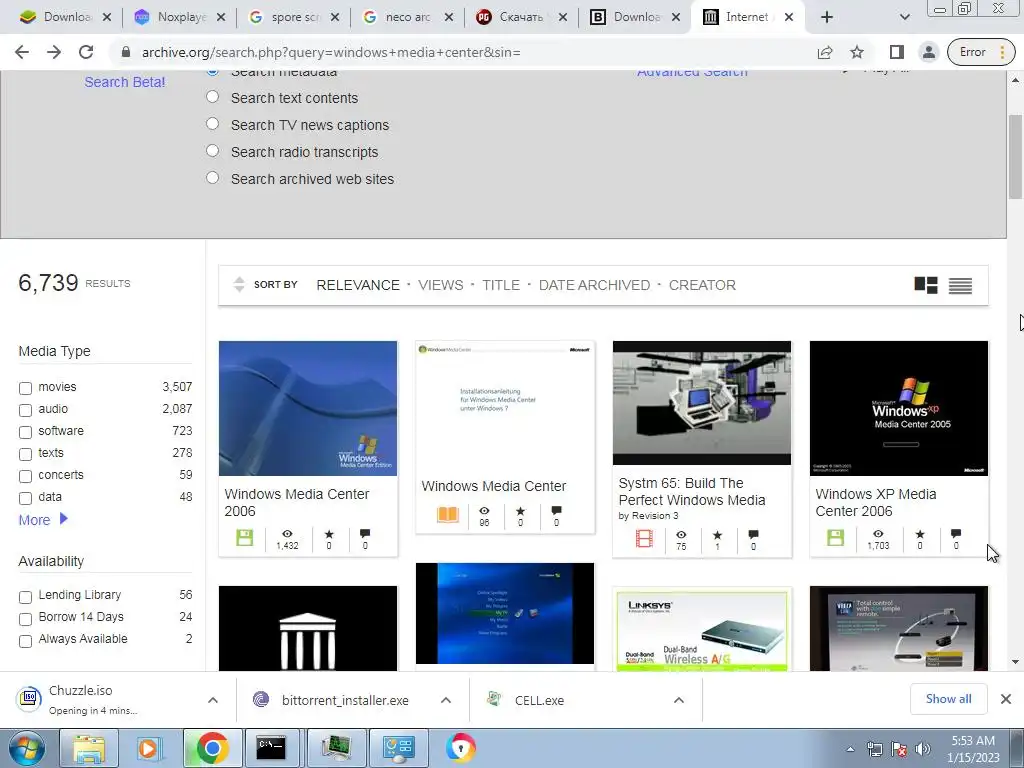Check the audio media type filter
The width and height of the screenshot is (1024, 768).
[x=25, y=410]
